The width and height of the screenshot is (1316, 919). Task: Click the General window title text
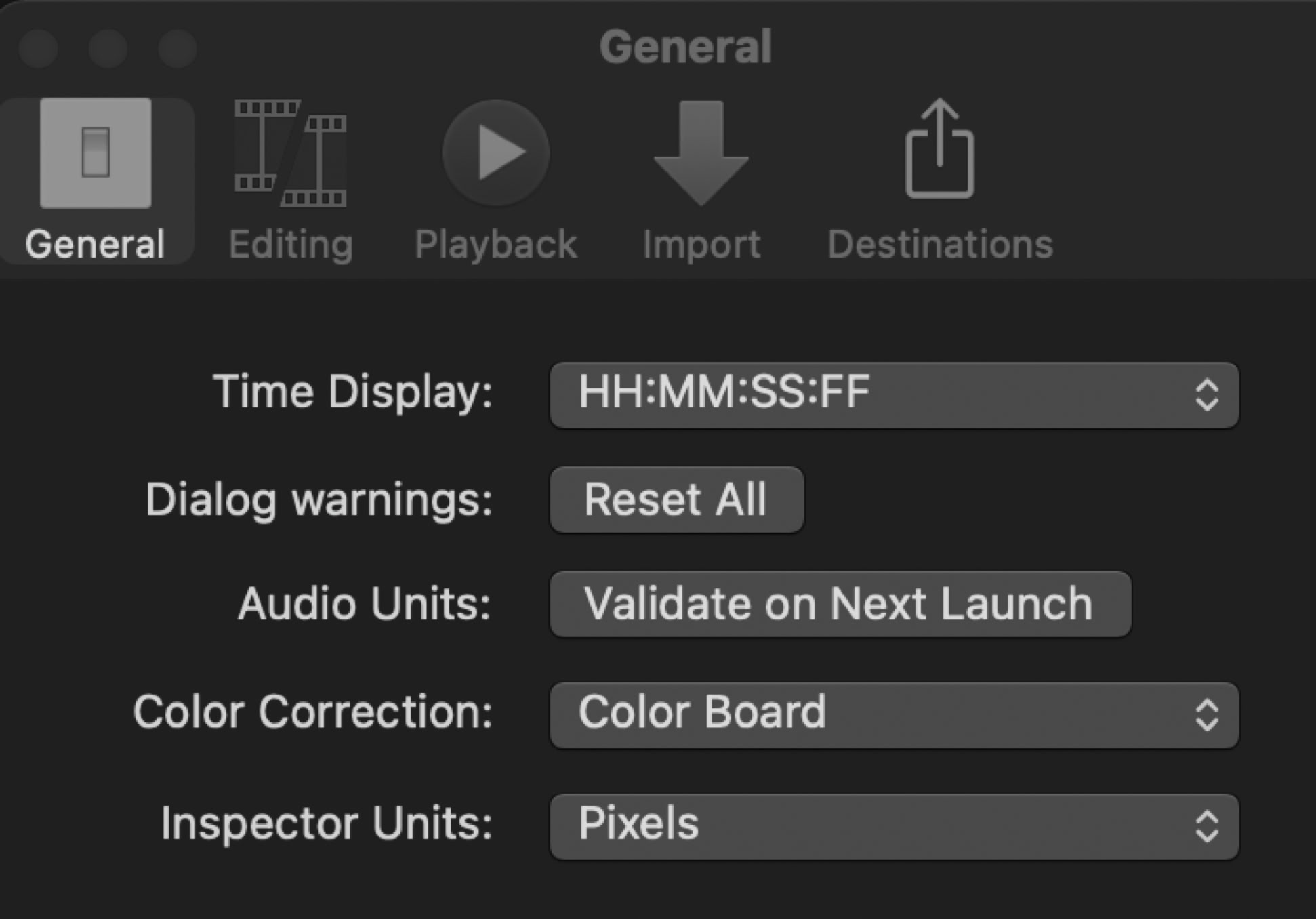pyautogui.click(x=685, y=47)
